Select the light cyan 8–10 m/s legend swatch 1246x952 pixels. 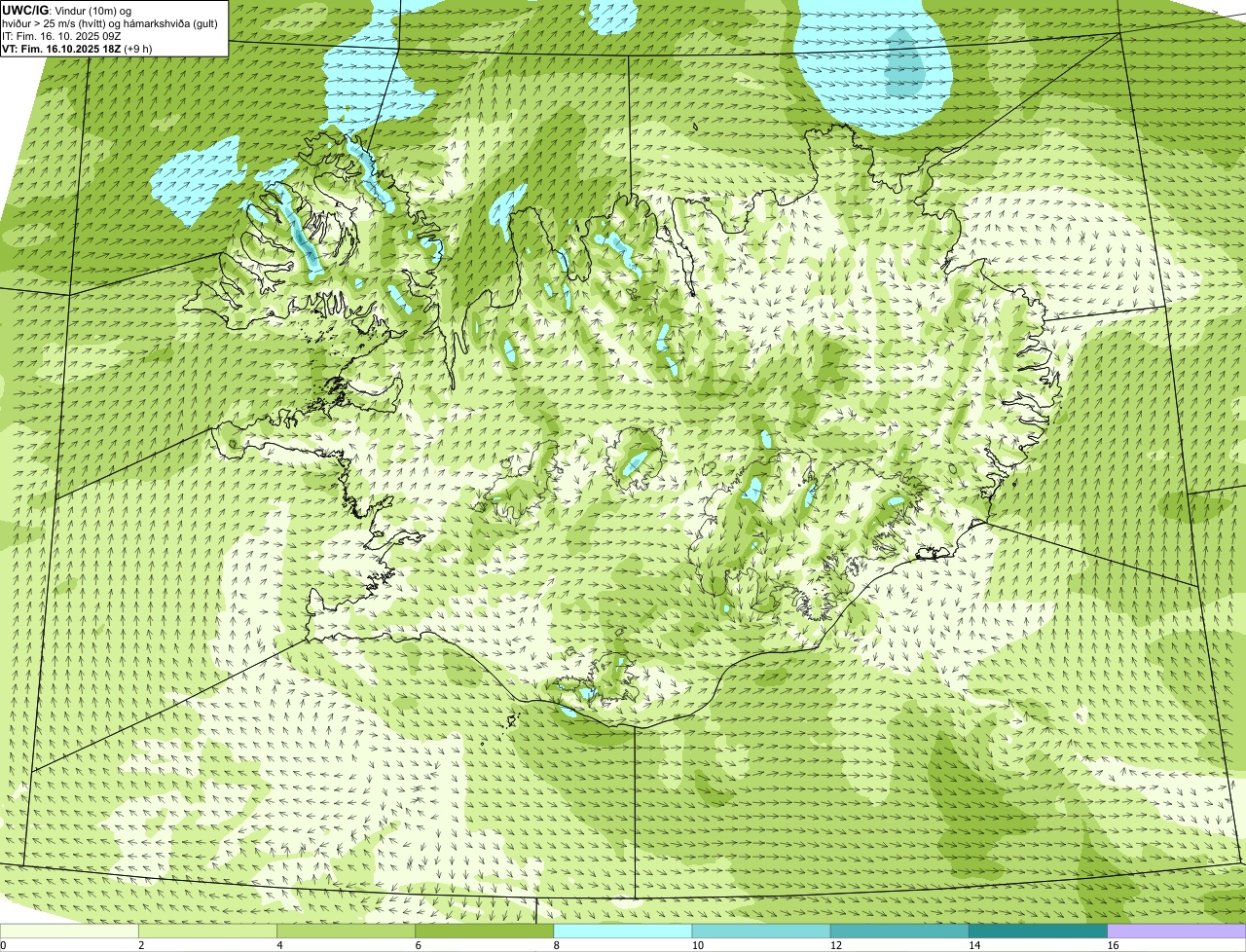[623, 931]
